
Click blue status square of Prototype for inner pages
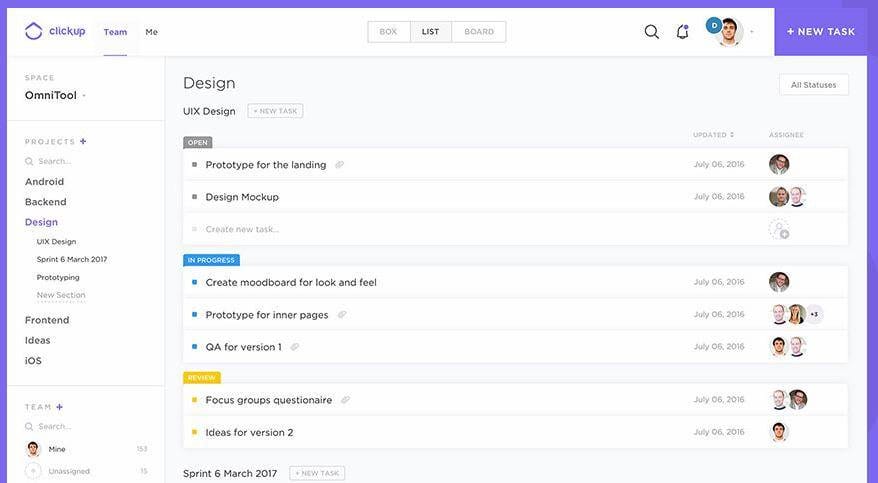194,315
